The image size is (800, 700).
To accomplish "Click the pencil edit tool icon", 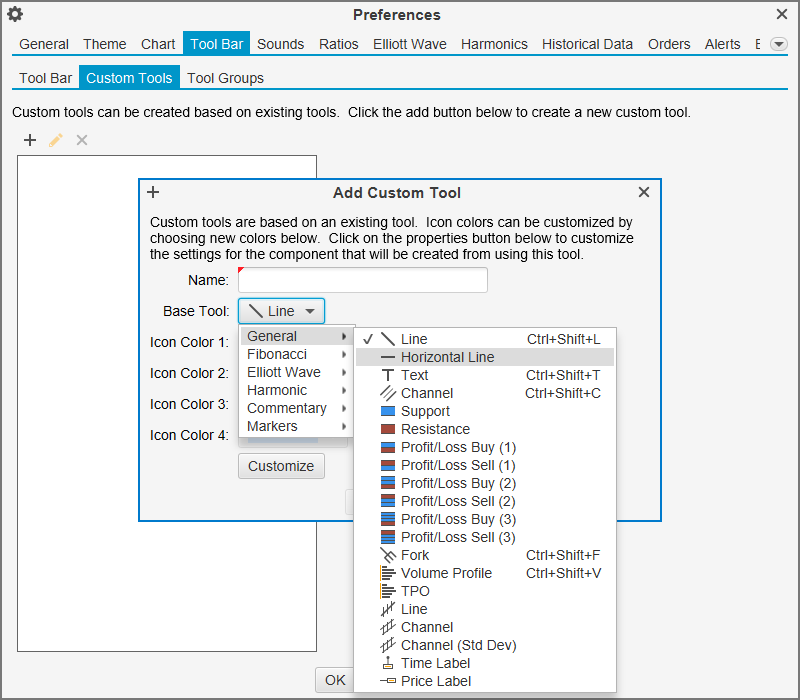I will pyautogui.click(x=56, y=140).
